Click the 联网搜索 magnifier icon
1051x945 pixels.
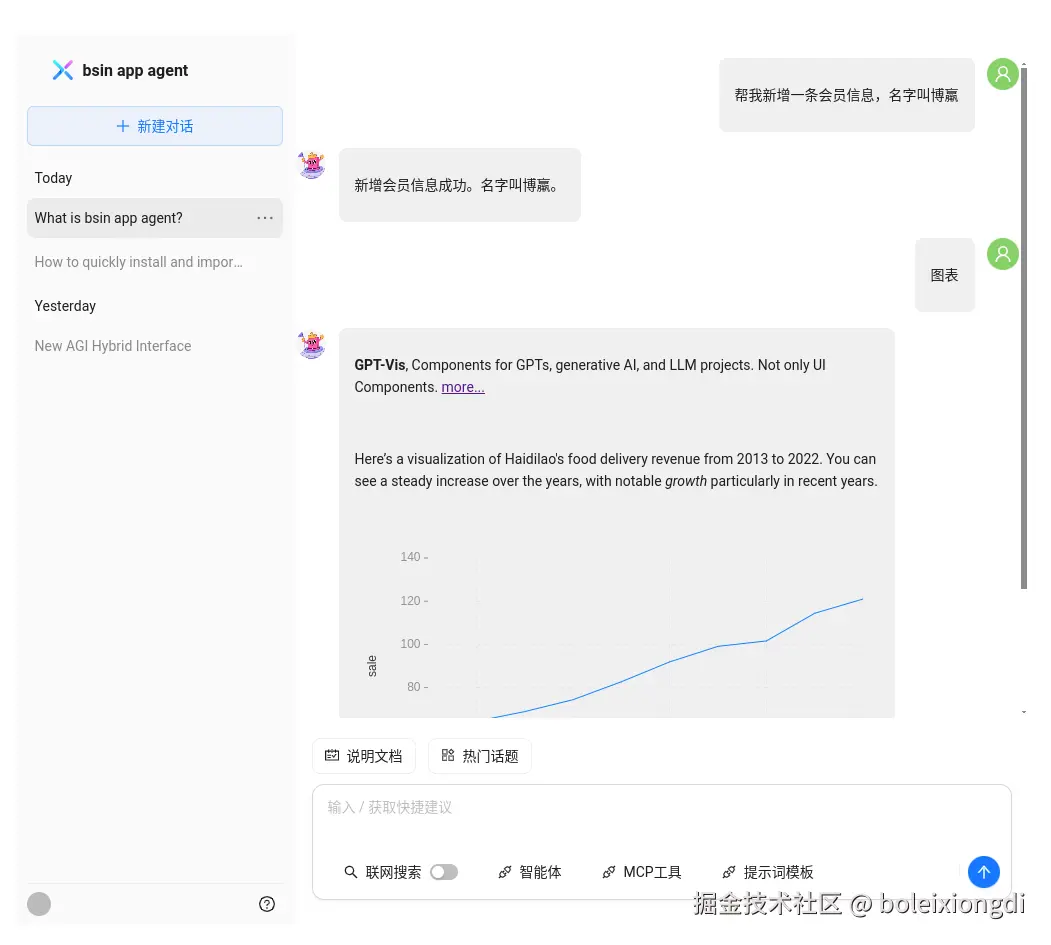pyautogui.click(x=351, y=872)
